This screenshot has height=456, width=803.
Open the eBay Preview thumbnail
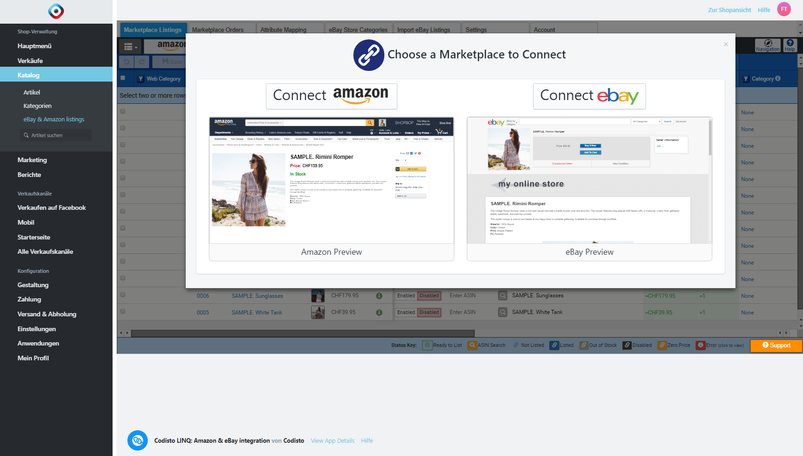click(589, 189)
